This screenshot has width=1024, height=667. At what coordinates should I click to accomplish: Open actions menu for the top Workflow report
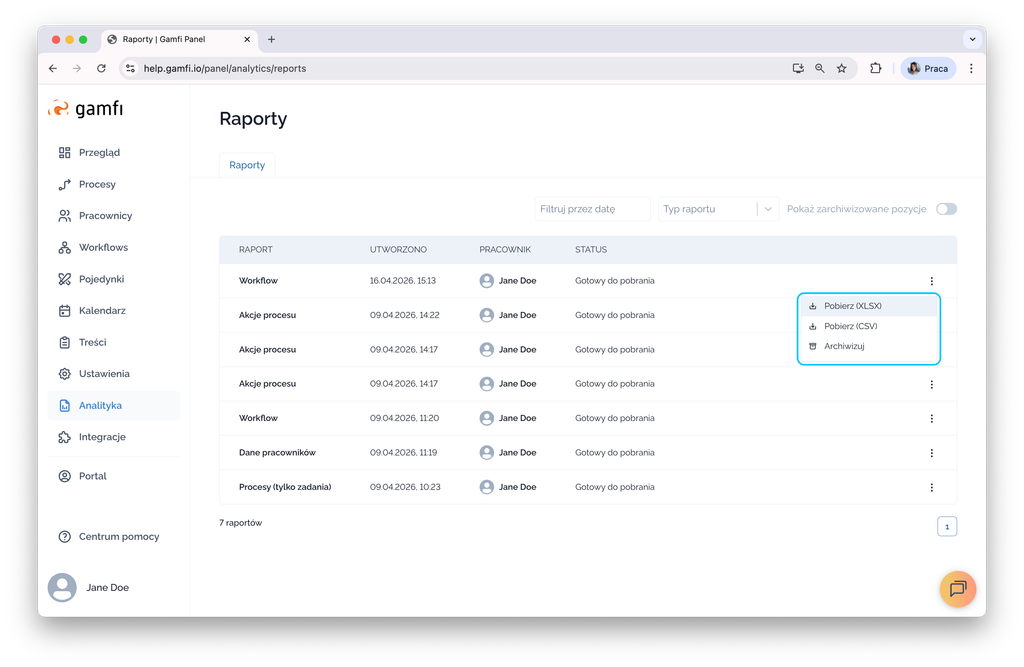[931, 281]
